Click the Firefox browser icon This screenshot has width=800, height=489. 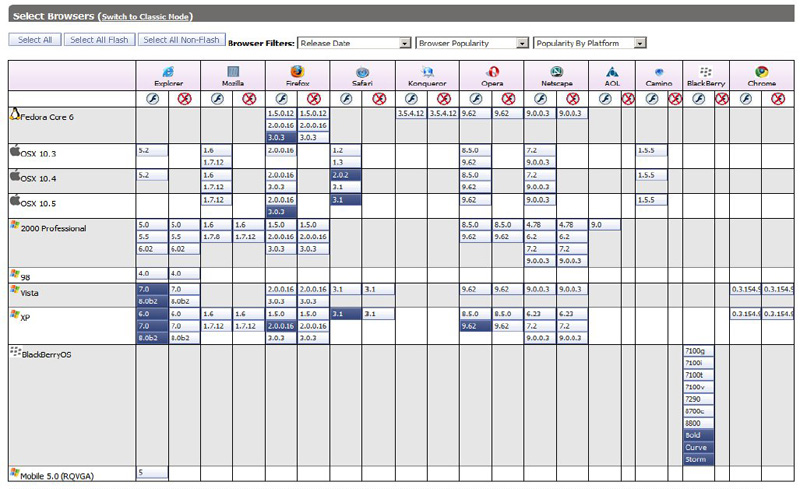(297, 71)
